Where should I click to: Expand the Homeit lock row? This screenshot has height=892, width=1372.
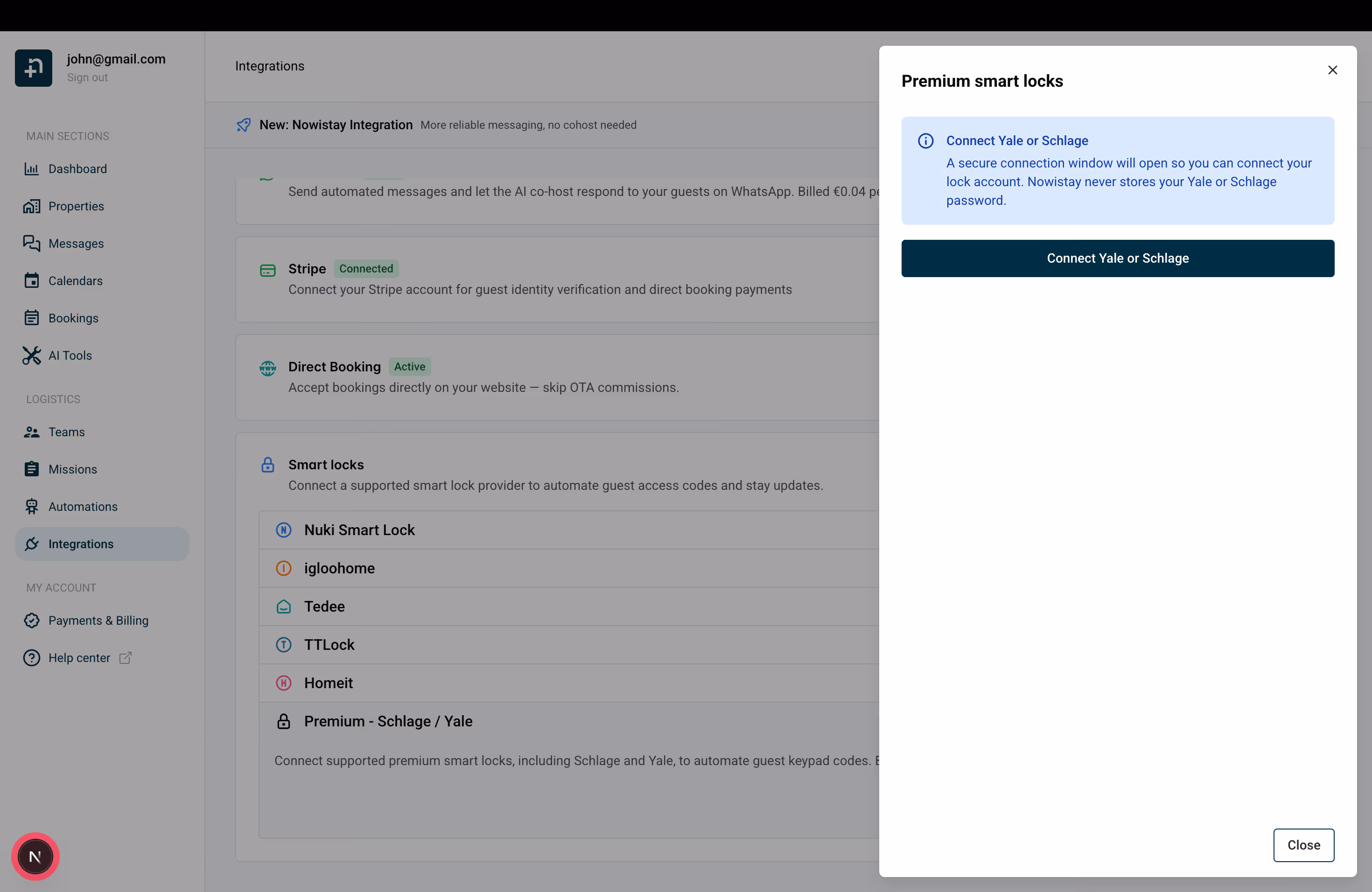click(x=569, y=683)
